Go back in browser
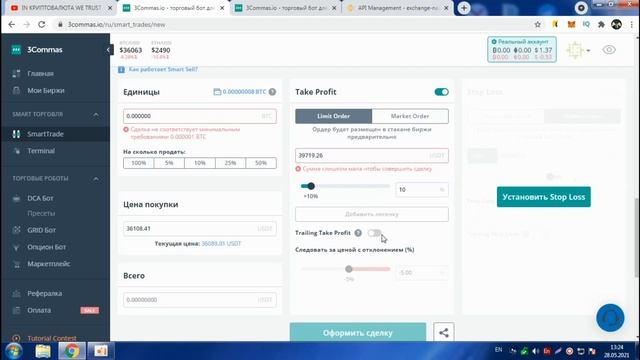The height and width of the screenshot is (360, 640). tap(11, 24)
